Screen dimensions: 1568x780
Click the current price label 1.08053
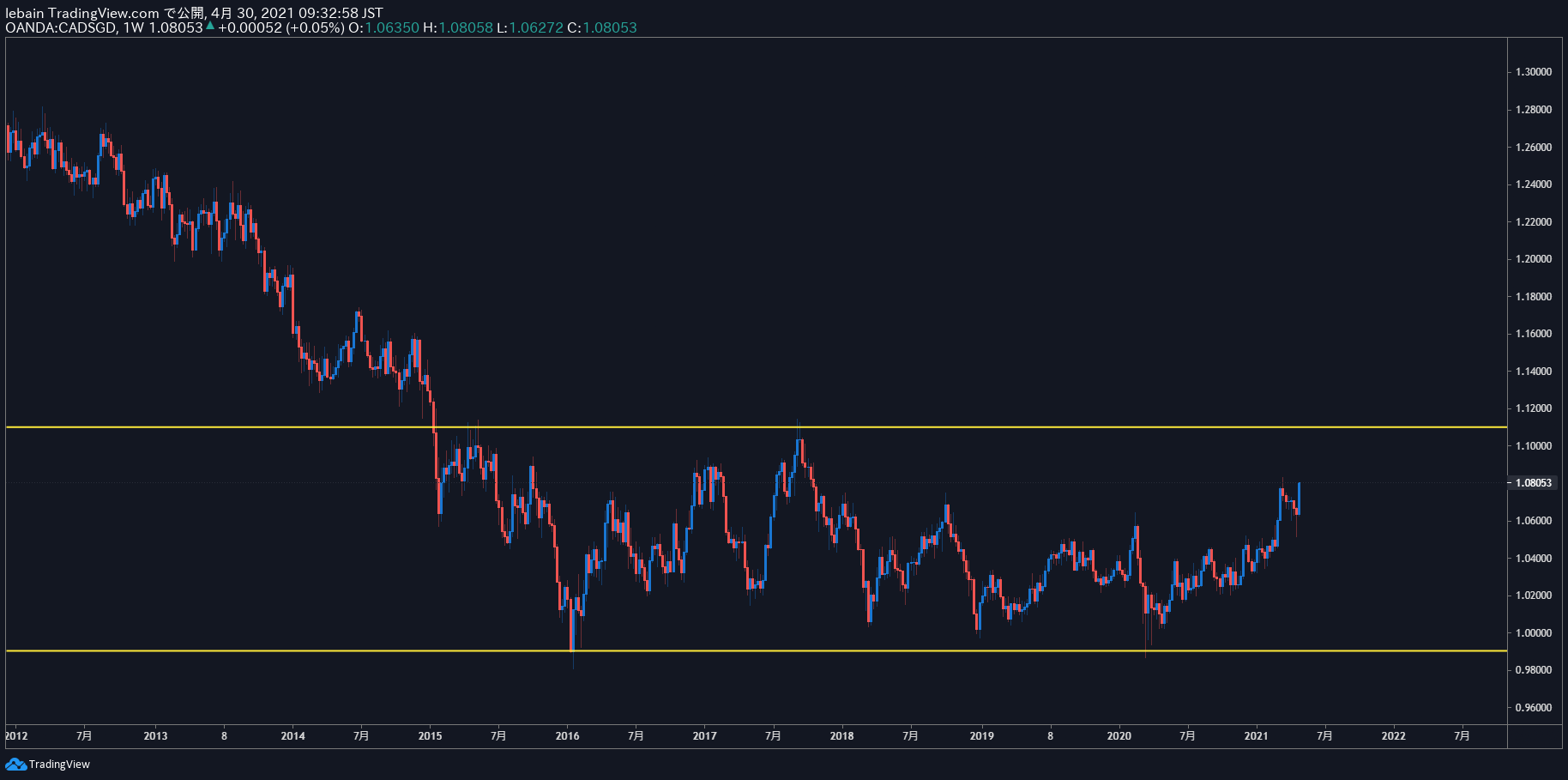click(1534, 483)
